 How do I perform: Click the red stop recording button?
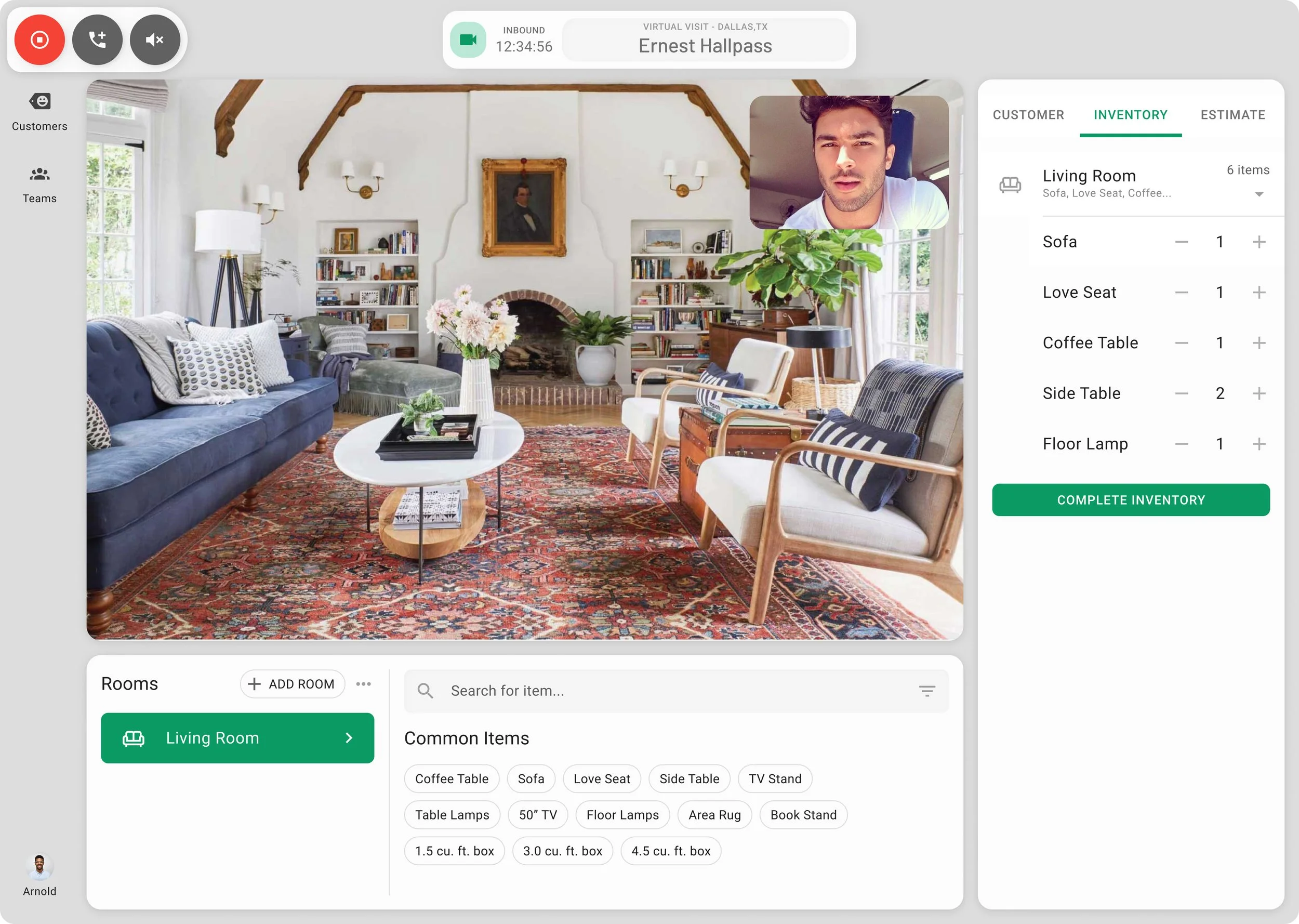coord(39,40)
